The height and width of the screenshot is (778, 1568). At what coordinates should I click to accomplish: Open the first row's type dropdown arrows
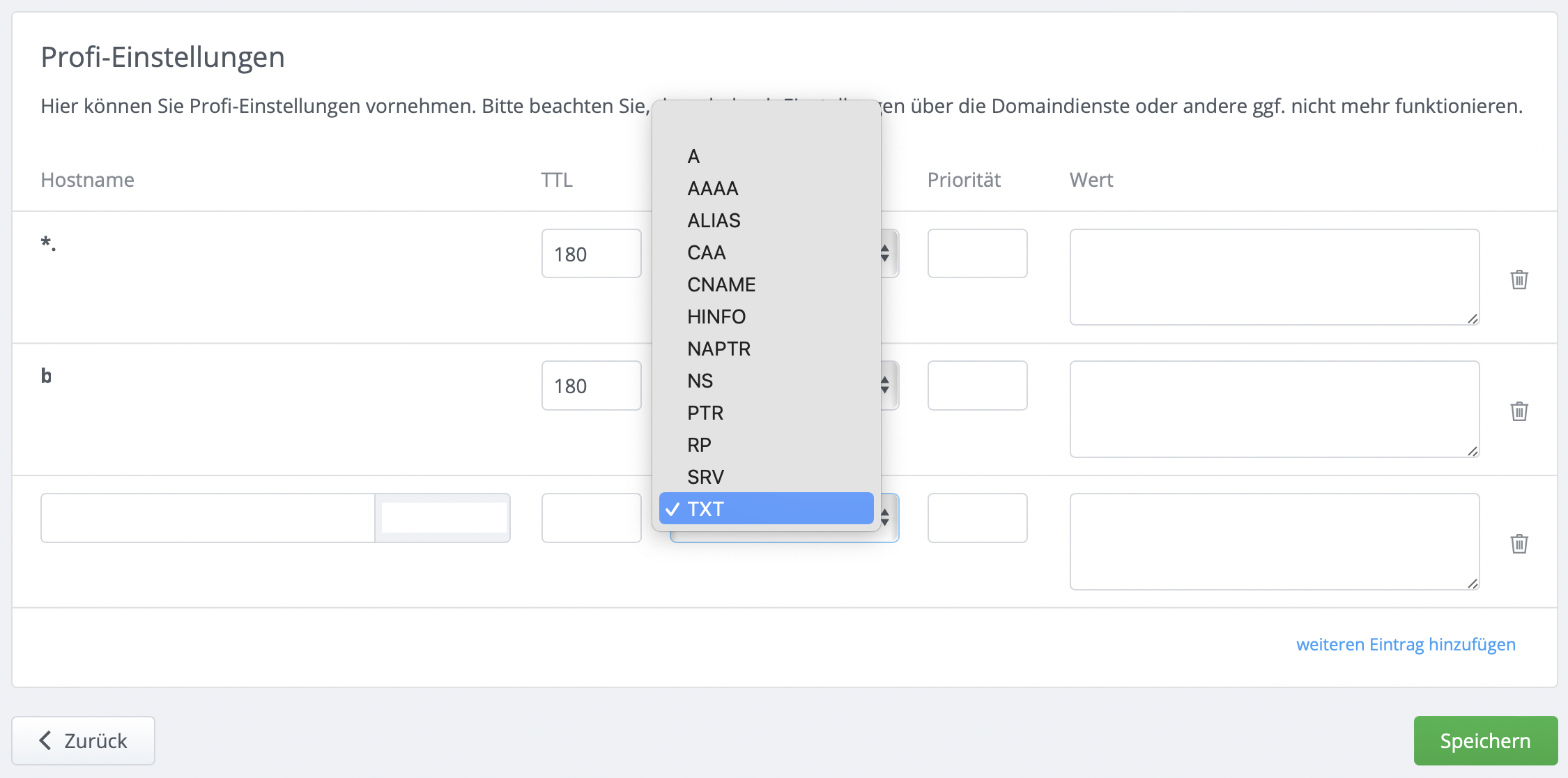(x=886, y=253)
